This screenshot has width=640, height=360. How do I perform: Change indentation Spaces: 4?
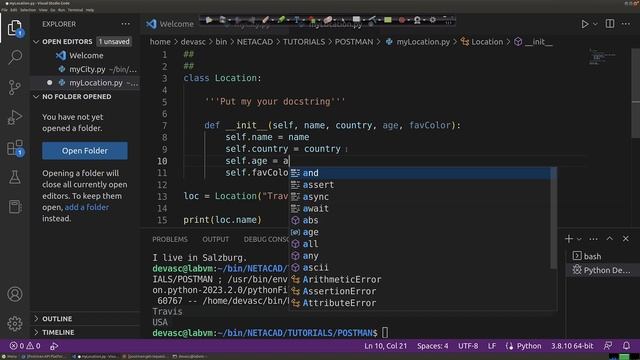(433, 346)
